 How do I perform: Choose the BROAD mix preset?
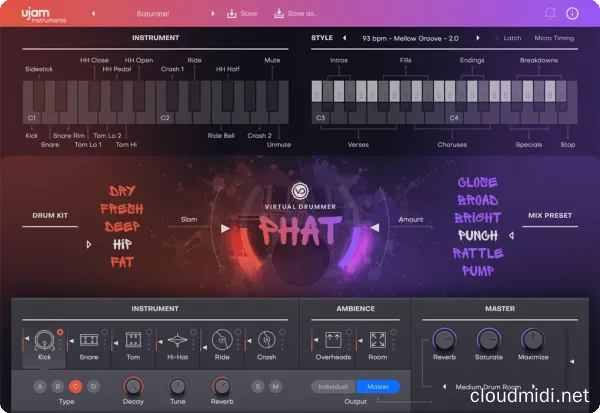[x=478, y=200]
